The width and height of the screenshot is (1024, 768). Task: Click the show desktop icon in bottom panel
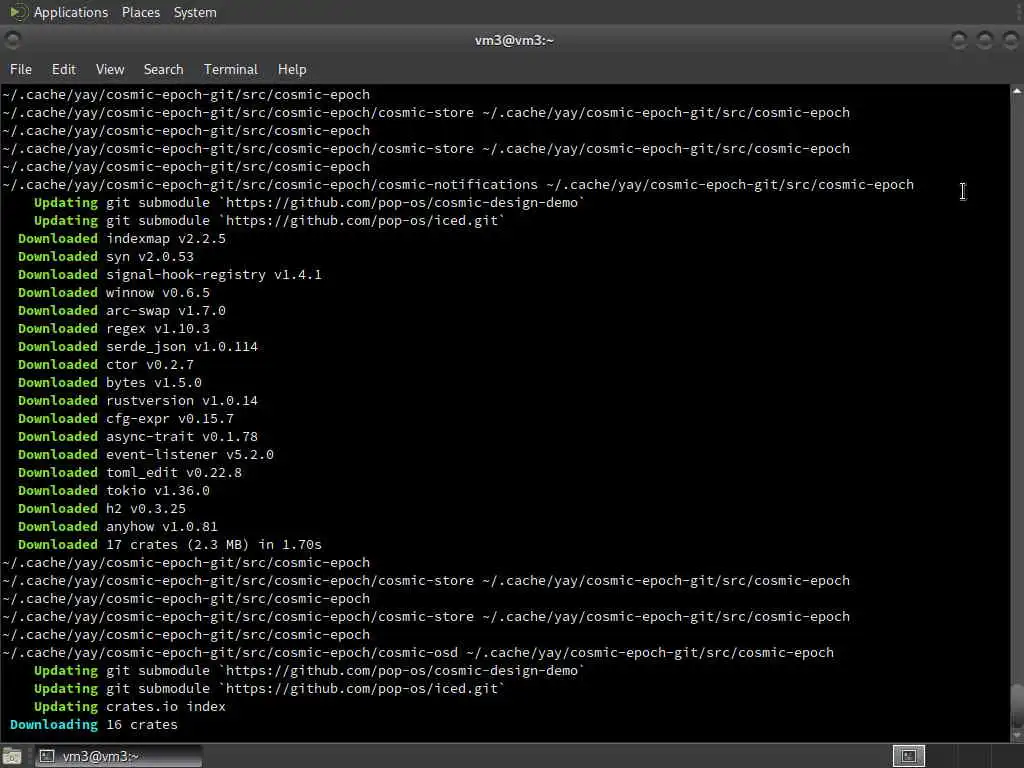pos(12,756)
